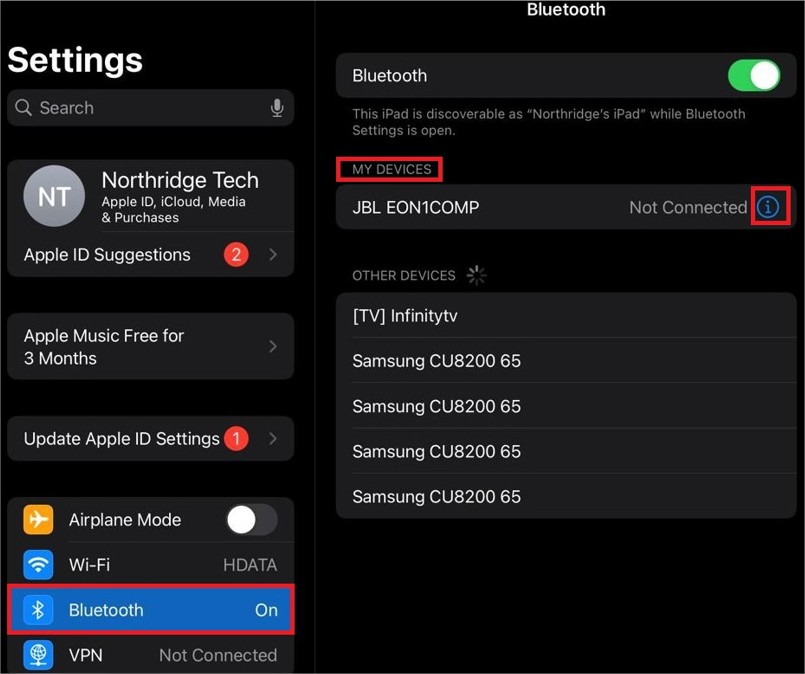Tap the Bluetooth page title at the top
Image resolution: width=805 pixels, height=674 pixels.
(566, 9)
